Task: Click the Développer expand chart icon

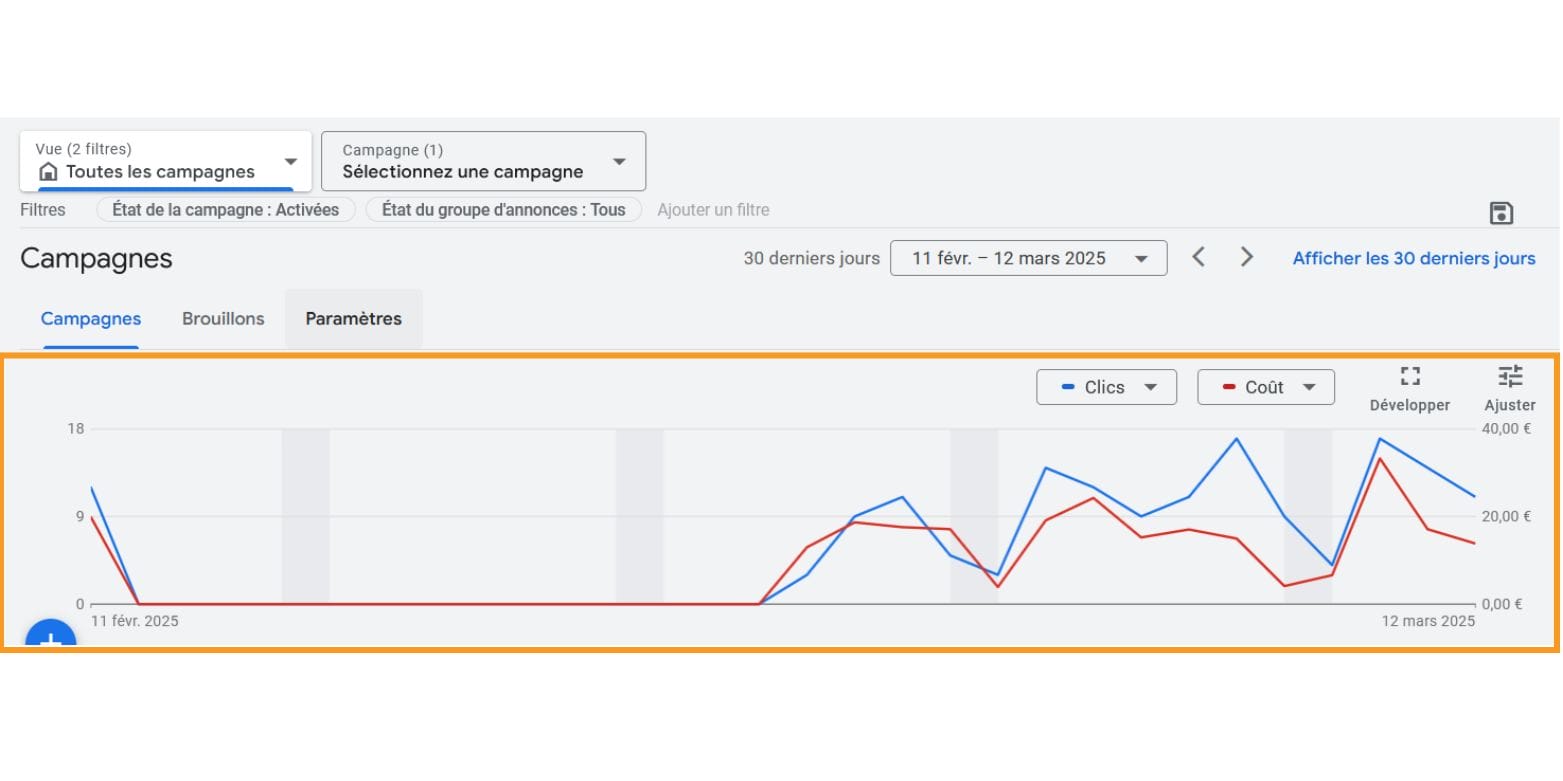Action: click(x=1410, y=377)
